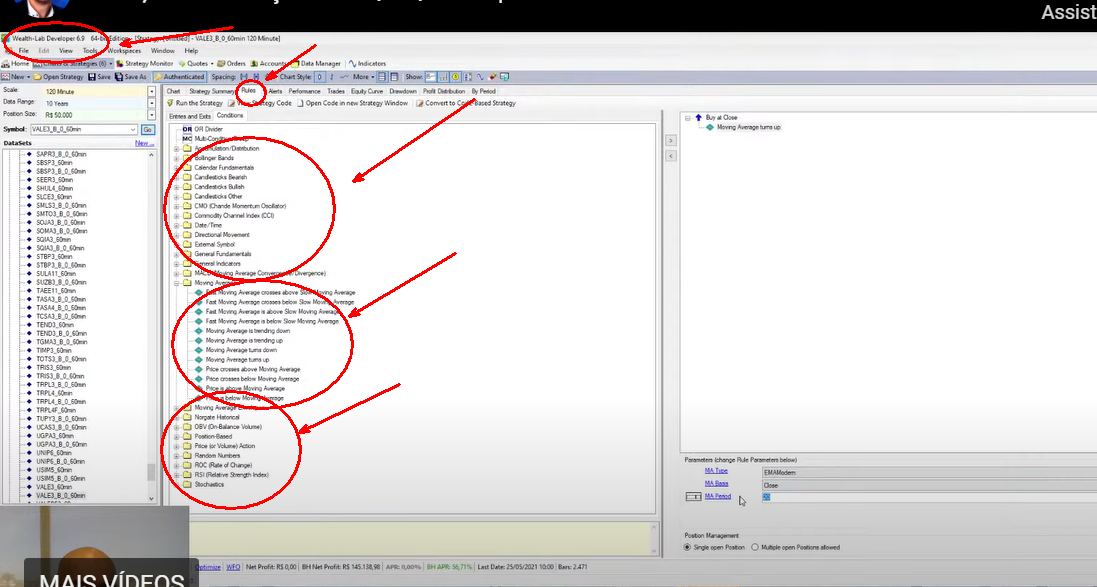Open the Window menu

[x=162, y=51]
